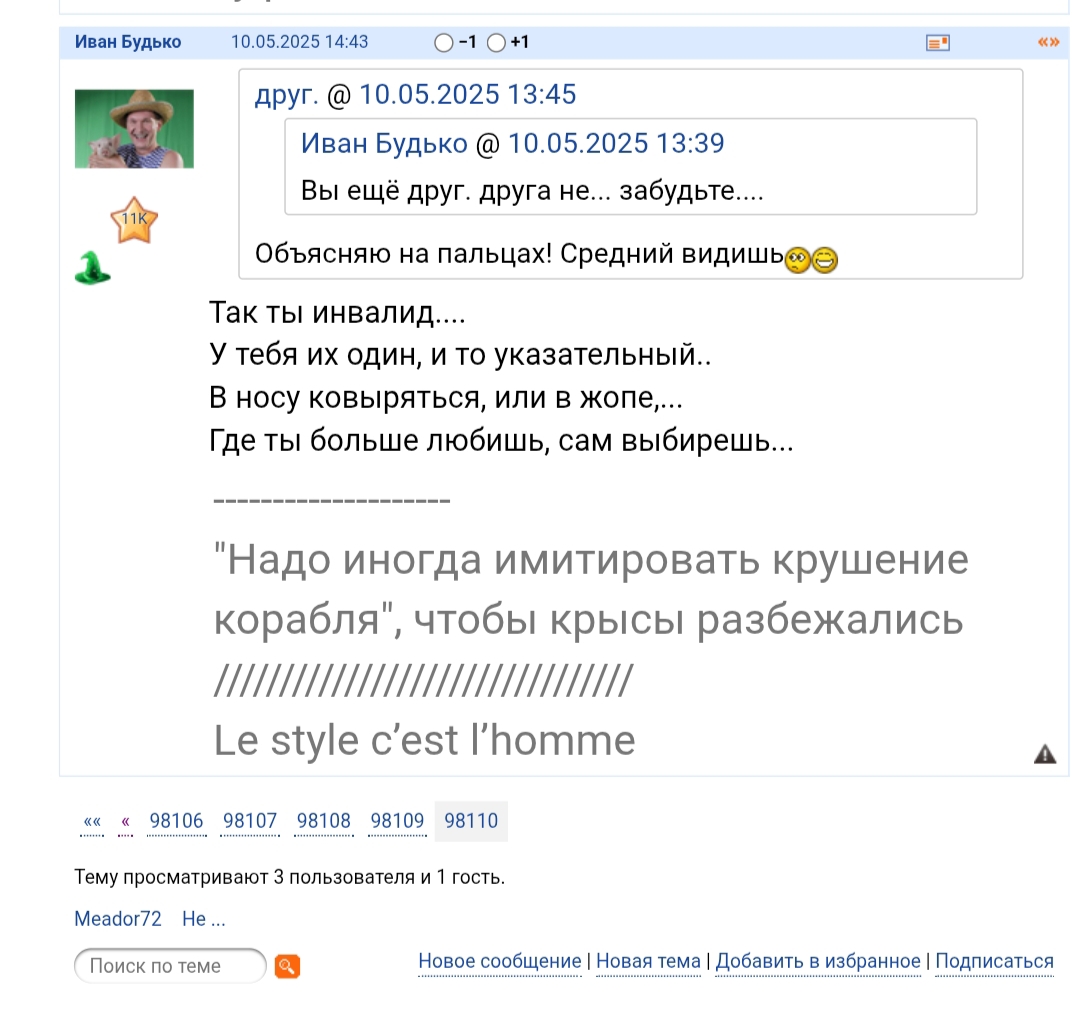Open the post card icon in the header
The width and height of the screenshot is (1080, 1009).
coord(937,43)
